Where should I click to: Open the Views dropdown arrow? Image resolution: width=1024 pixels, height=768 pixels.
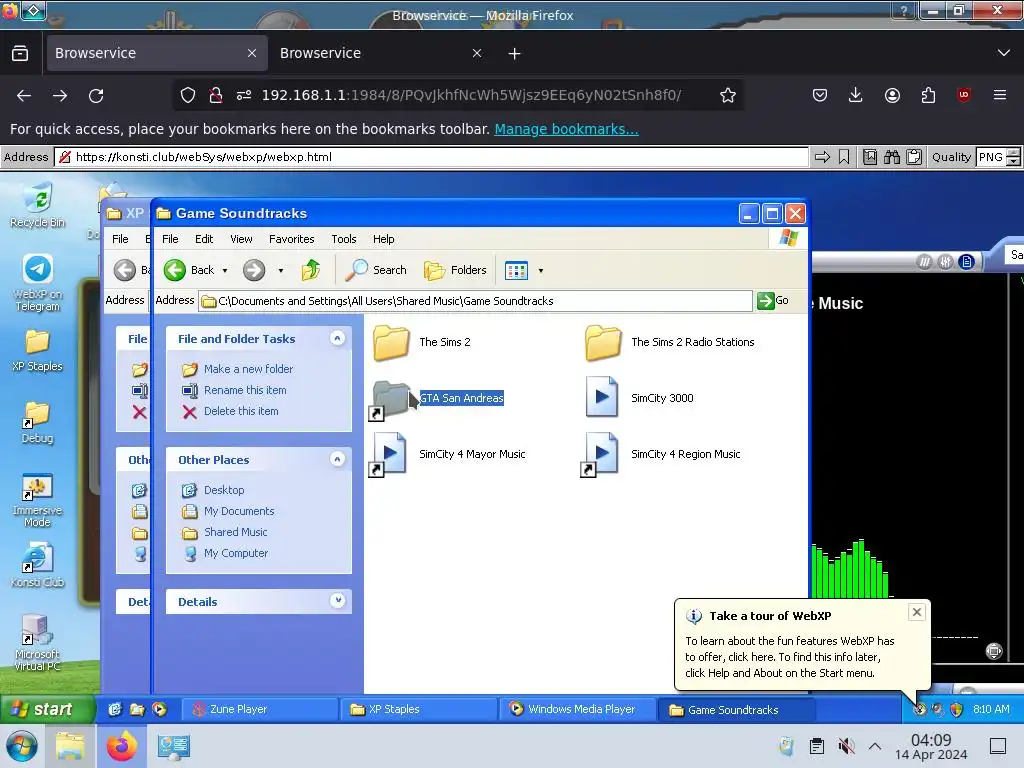pos(541,270)
